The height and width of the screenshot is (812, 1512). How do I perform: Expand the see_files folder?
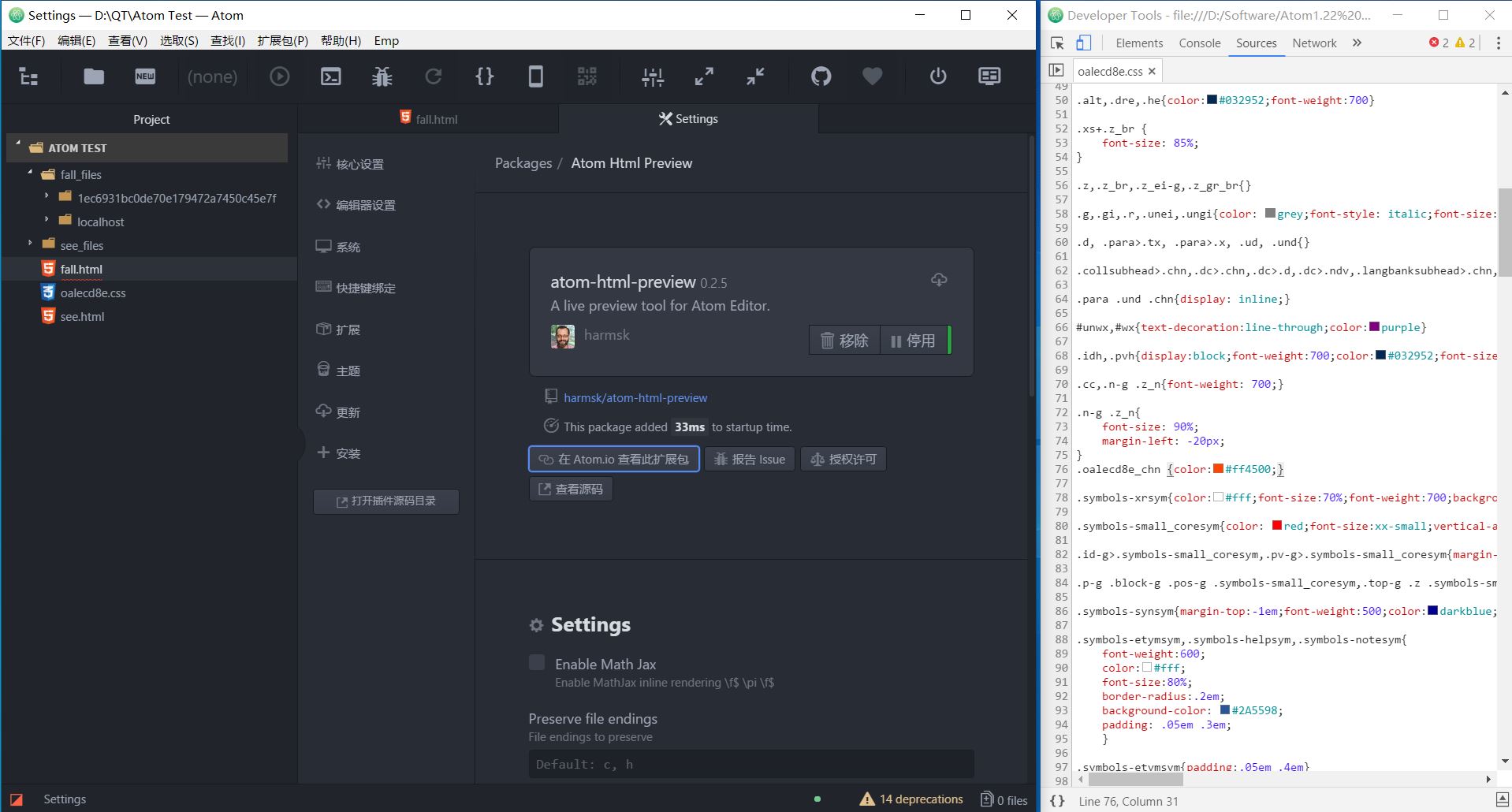[x=30, y=243]
